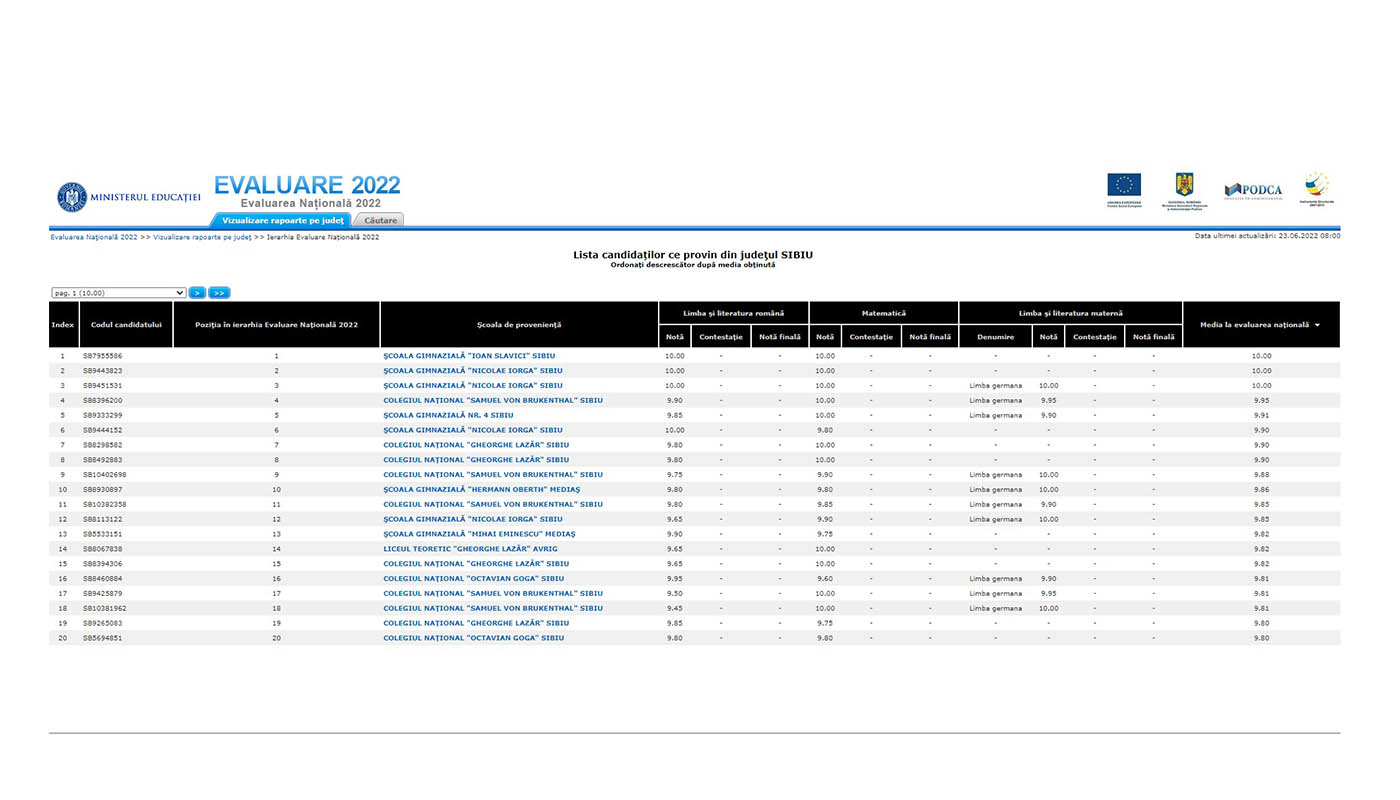Open Școala Gimnazială Nr. 4 Sibiu link
This screenshot has width=1400, height=800.
tap(448, 415)
